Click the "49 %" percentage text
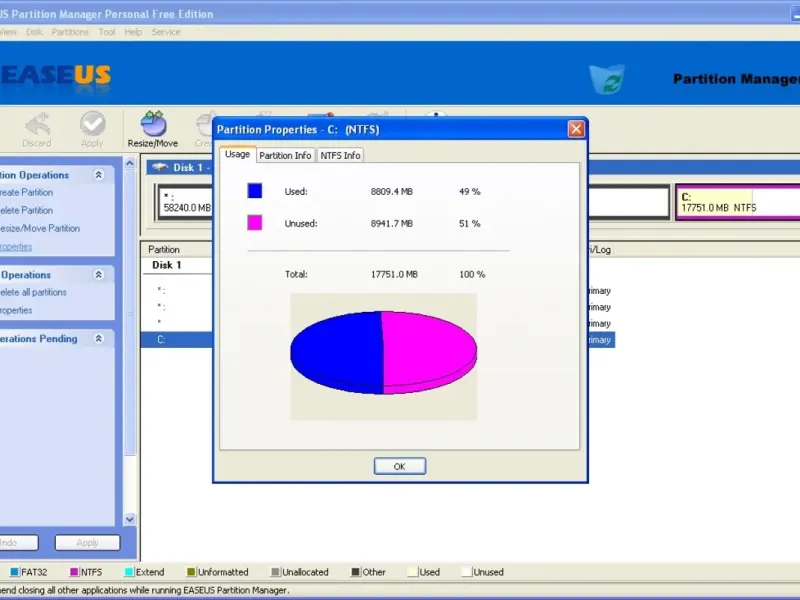Viewport: 800px width, 600px height. pyautogui.click(x=470, y=192)
